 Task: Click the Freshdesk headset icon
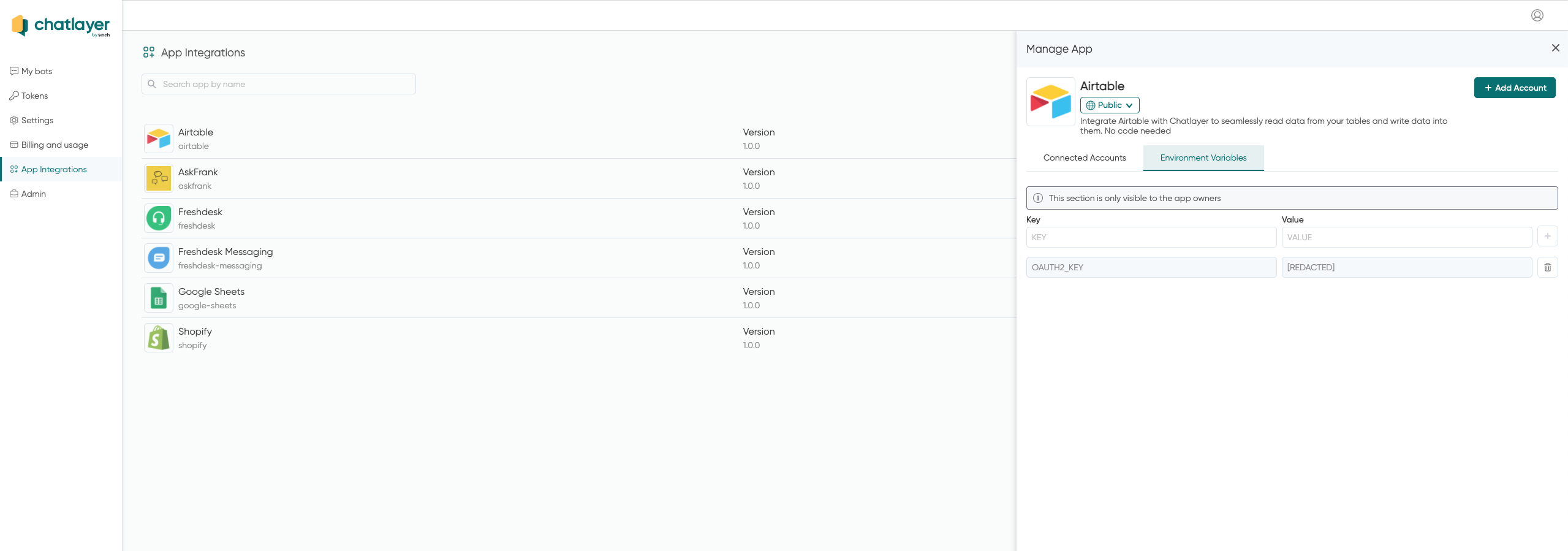pos(159,218)
